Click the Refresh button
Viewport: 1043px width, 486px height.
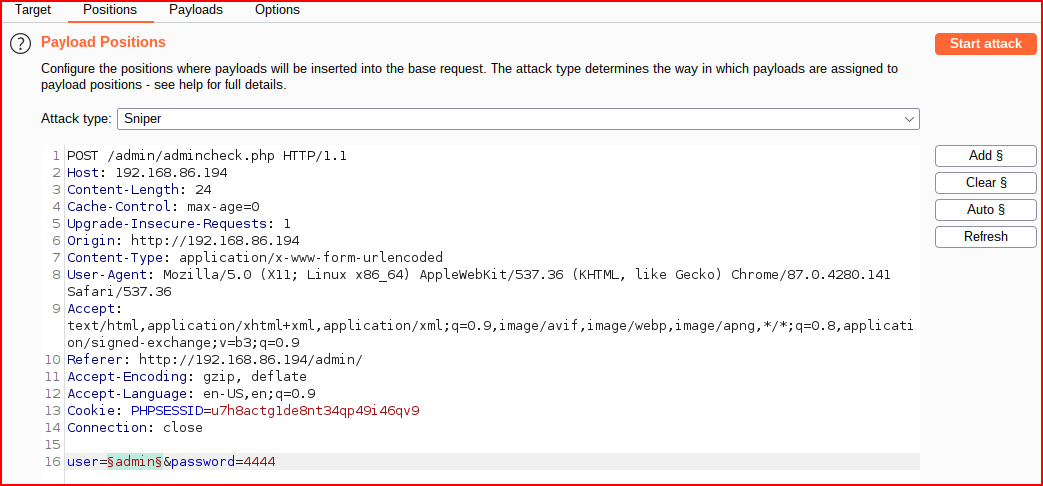pyautogui.click(x=985, y=236)
